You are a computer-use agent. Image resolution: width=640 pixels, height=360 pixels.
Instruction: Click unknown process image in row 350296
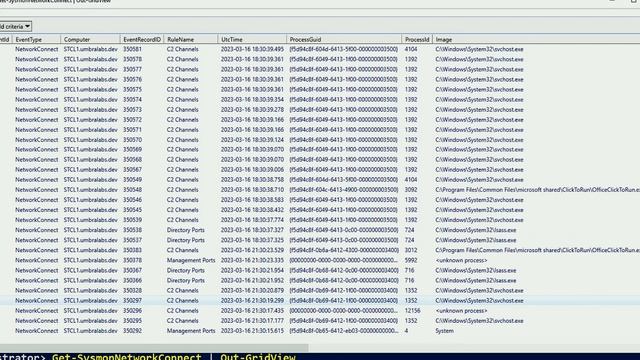click(x=461, y=311)
